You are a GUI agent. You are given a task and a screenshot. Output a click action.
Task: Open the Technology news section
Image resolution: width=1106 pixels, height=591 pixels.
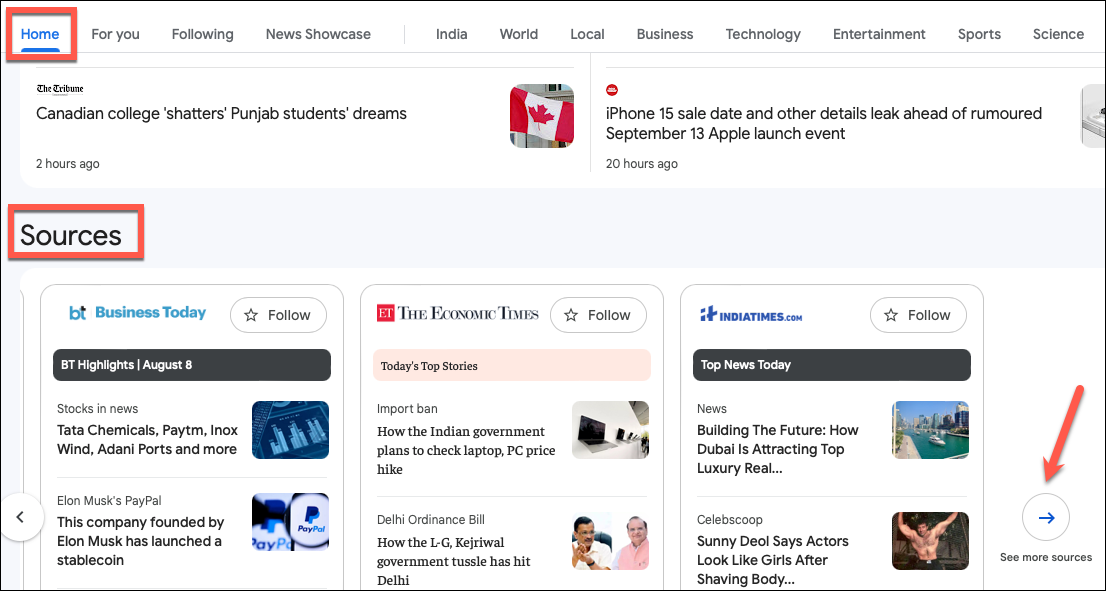coord(762,34)
